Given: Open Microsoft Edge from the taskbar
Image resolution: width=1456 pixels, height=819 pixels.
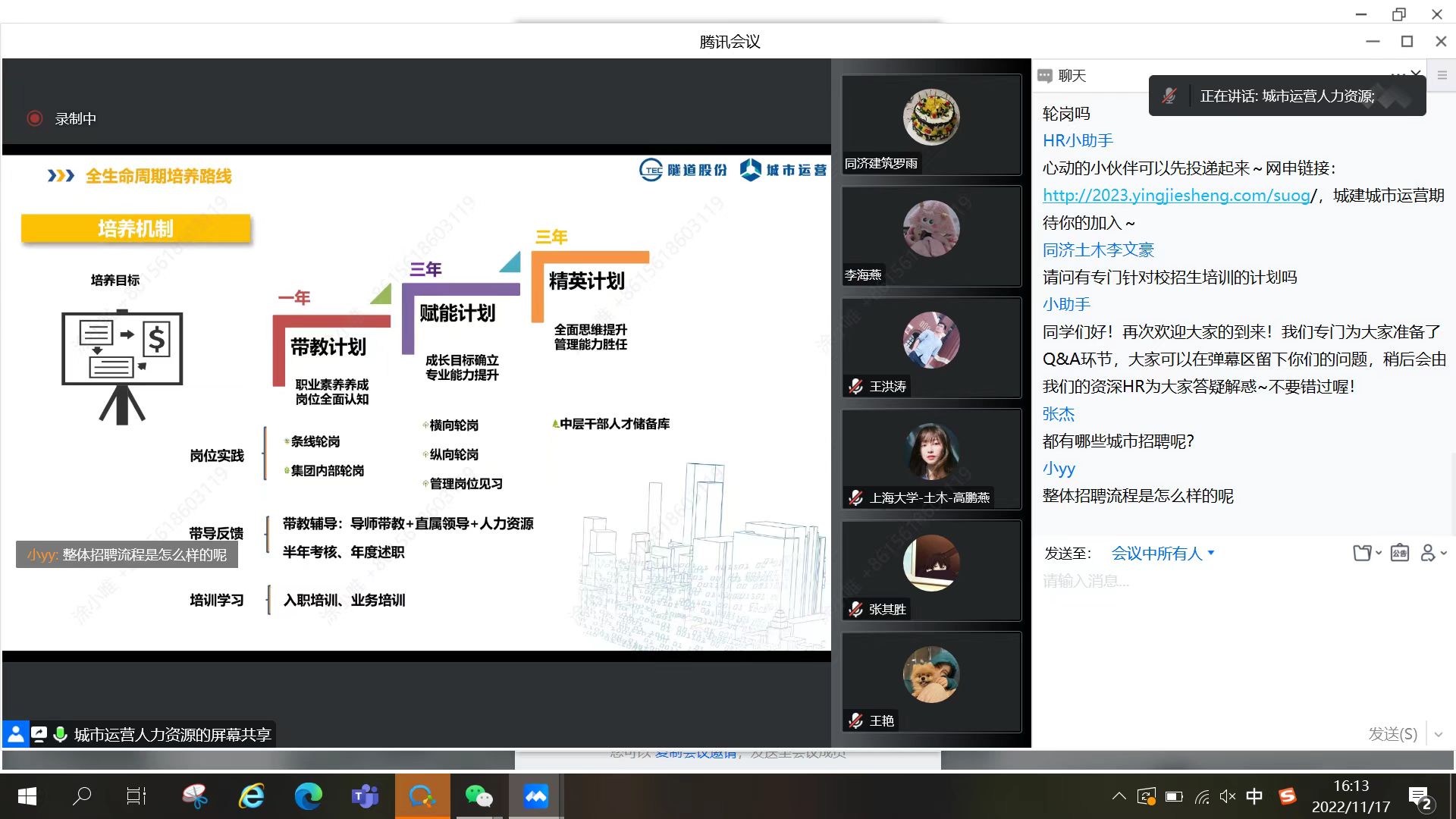Looking at the screenshot, I should coord(308,796).
